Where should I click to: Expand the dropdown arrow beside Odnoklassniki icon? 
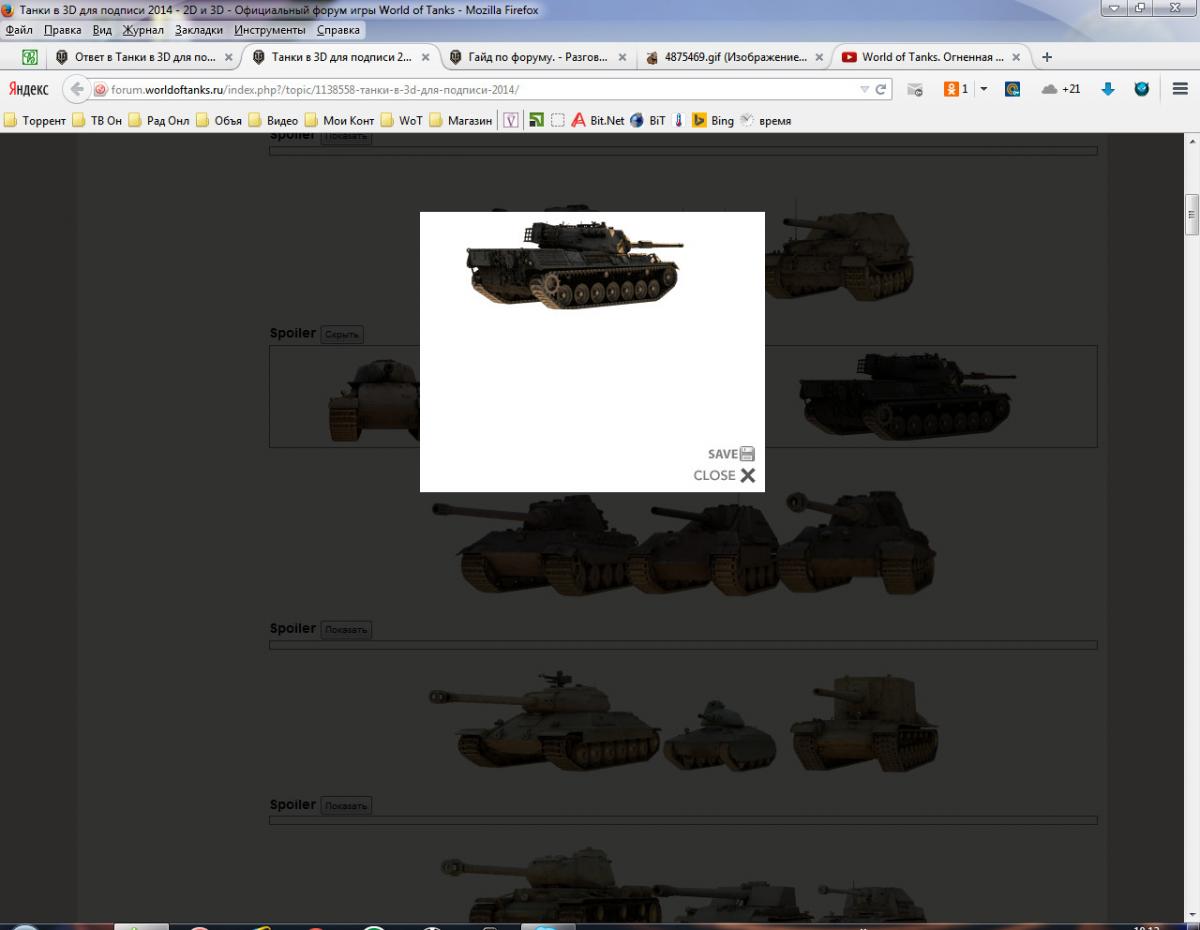tap(983, 89)
